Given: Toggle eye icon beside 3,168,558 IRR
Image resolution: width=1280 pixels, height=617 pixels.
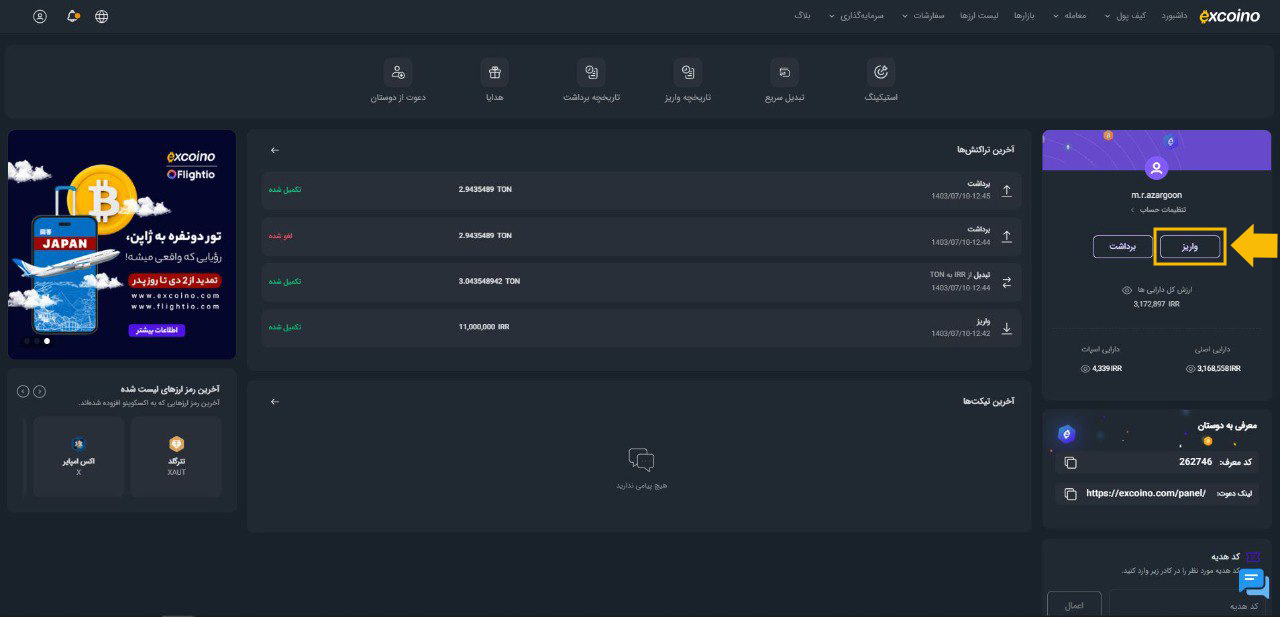Looking at the screenshot, I should coord(1191,369).
